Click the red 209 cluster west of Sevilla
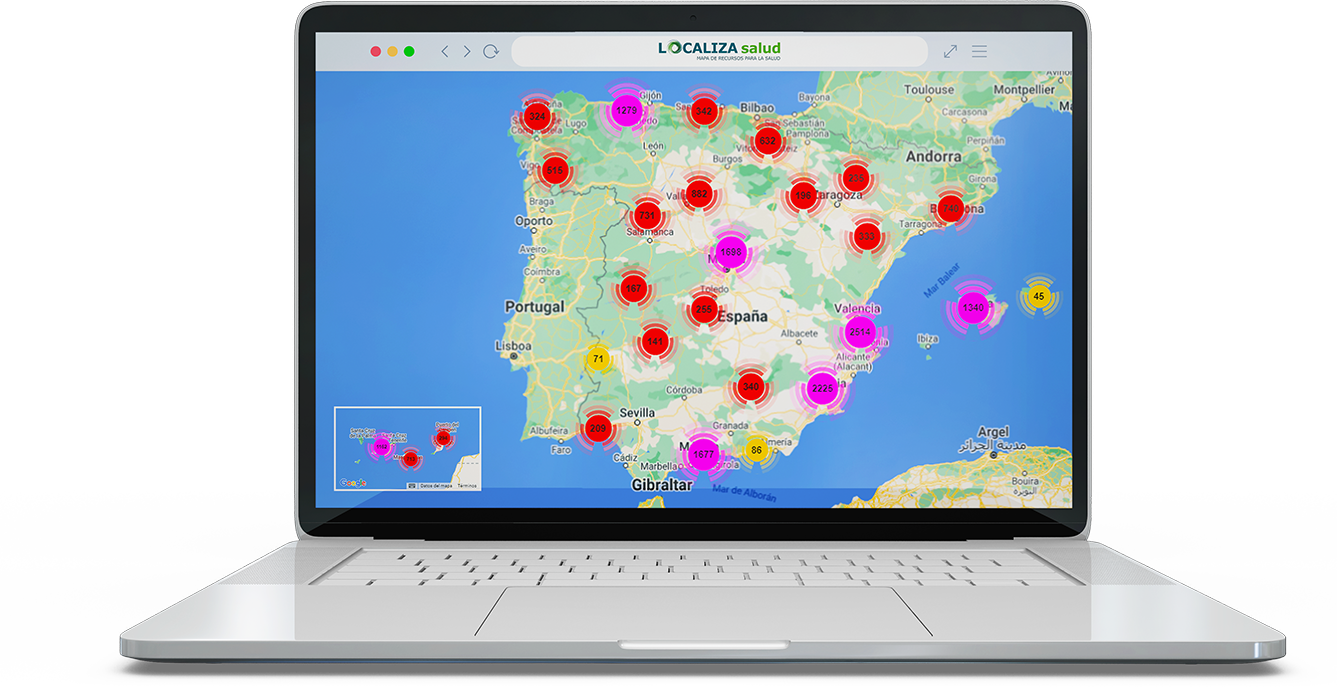The width and height of the screenshot is (1337, 689). click(598, 428)
